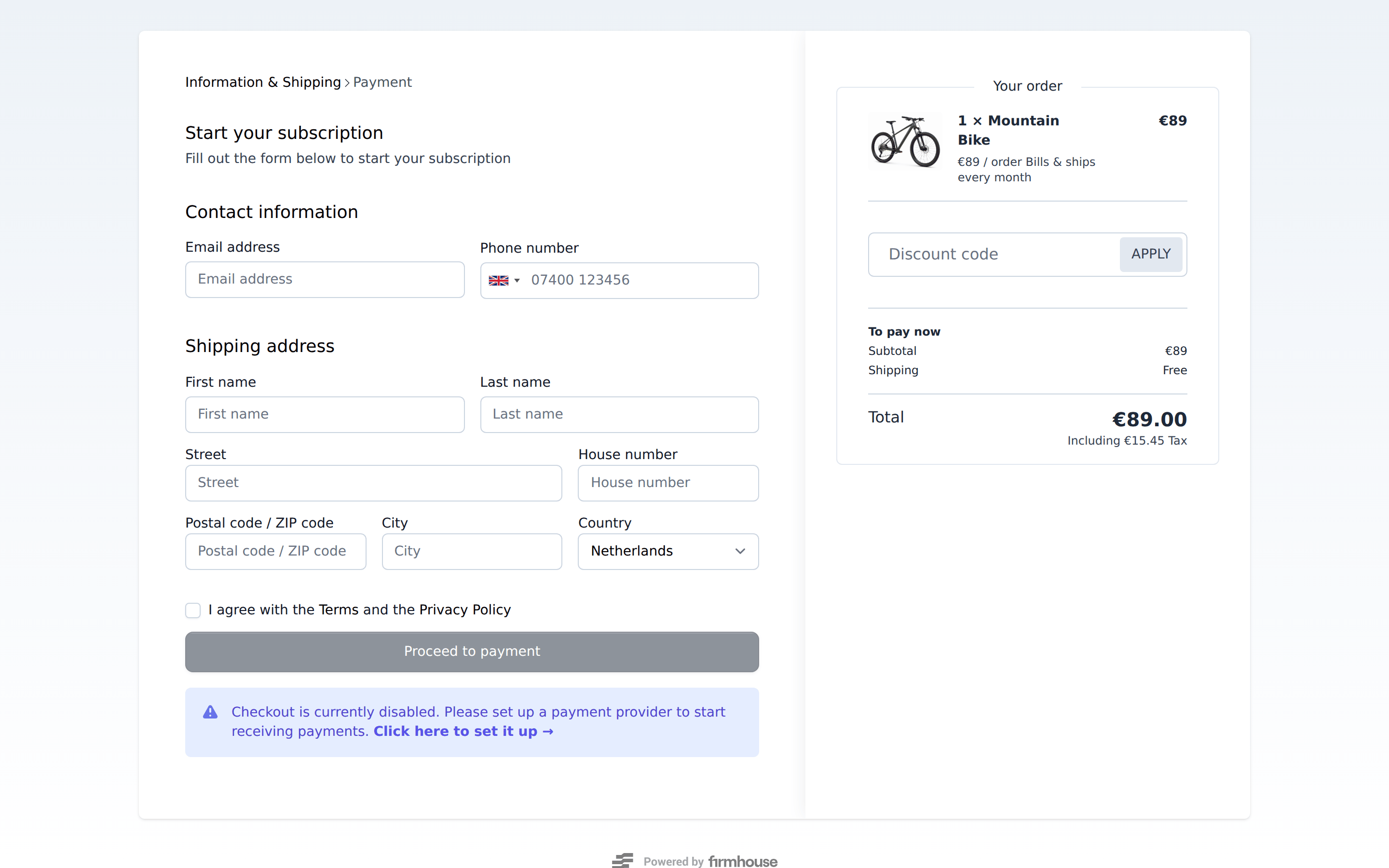Click the 'To pay now' heading
Screen dimensions: 1389x868
(904, 331)
